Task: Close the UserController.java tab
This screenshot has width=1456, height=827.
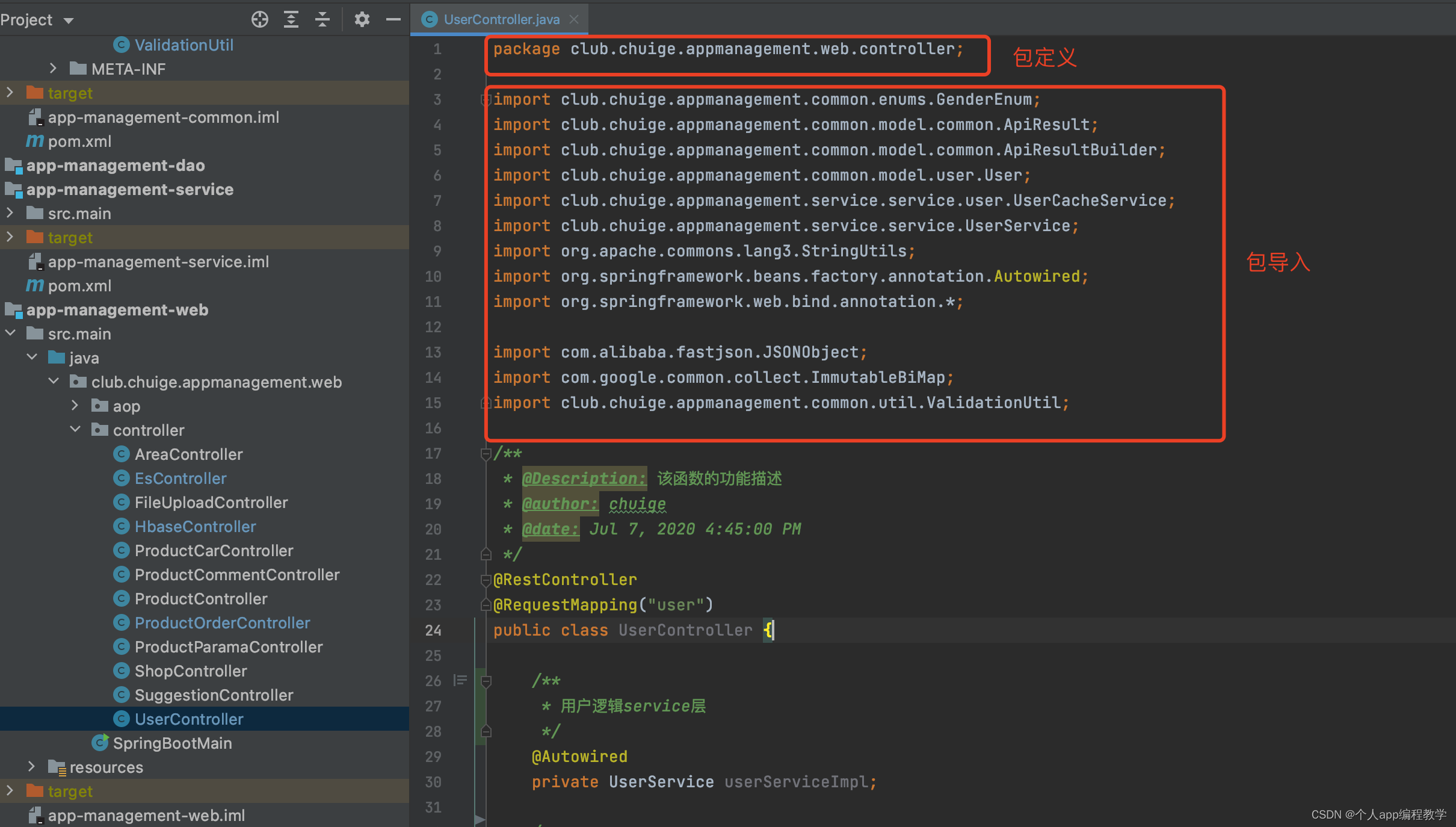Action: [574, 19]
